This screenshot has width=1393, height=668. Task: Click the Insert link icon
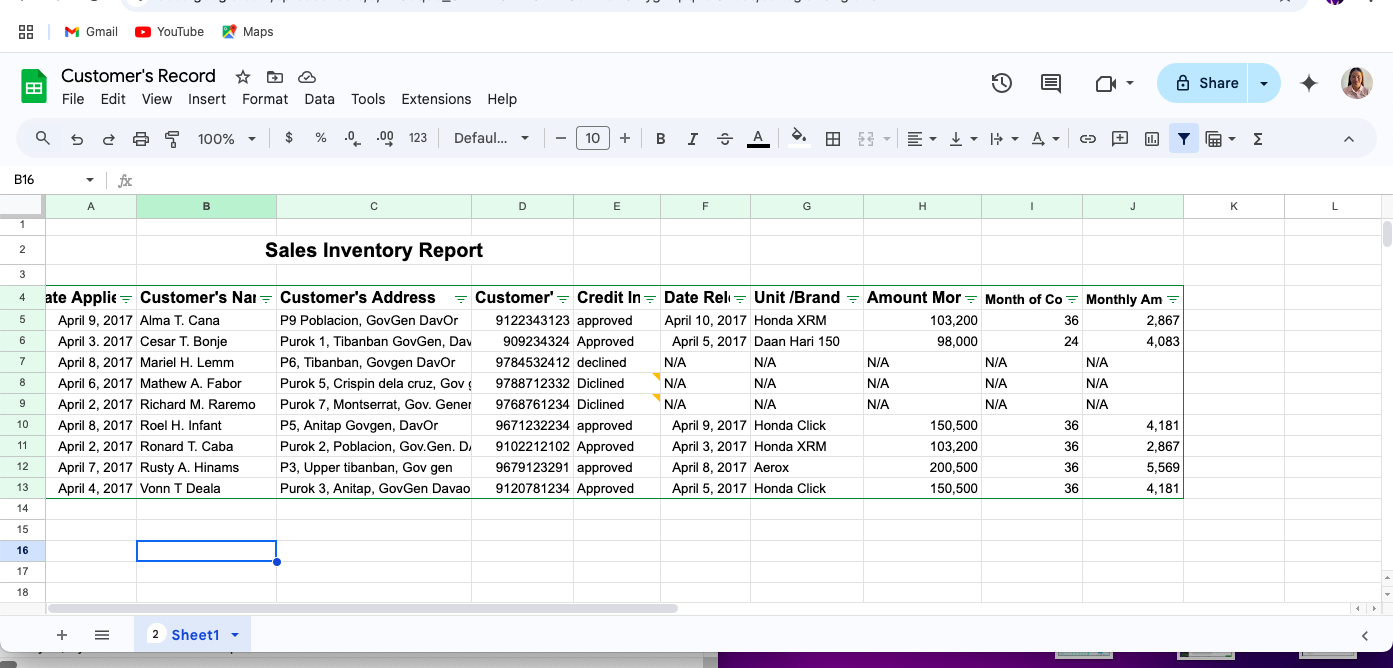(1088, 139)
